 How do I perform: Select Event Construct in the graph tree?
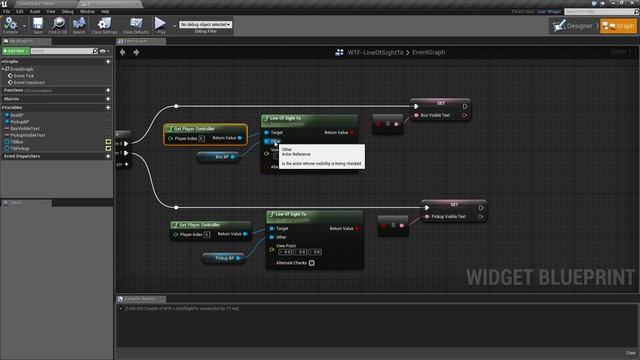pyautogui.click(x=29, y=82)
